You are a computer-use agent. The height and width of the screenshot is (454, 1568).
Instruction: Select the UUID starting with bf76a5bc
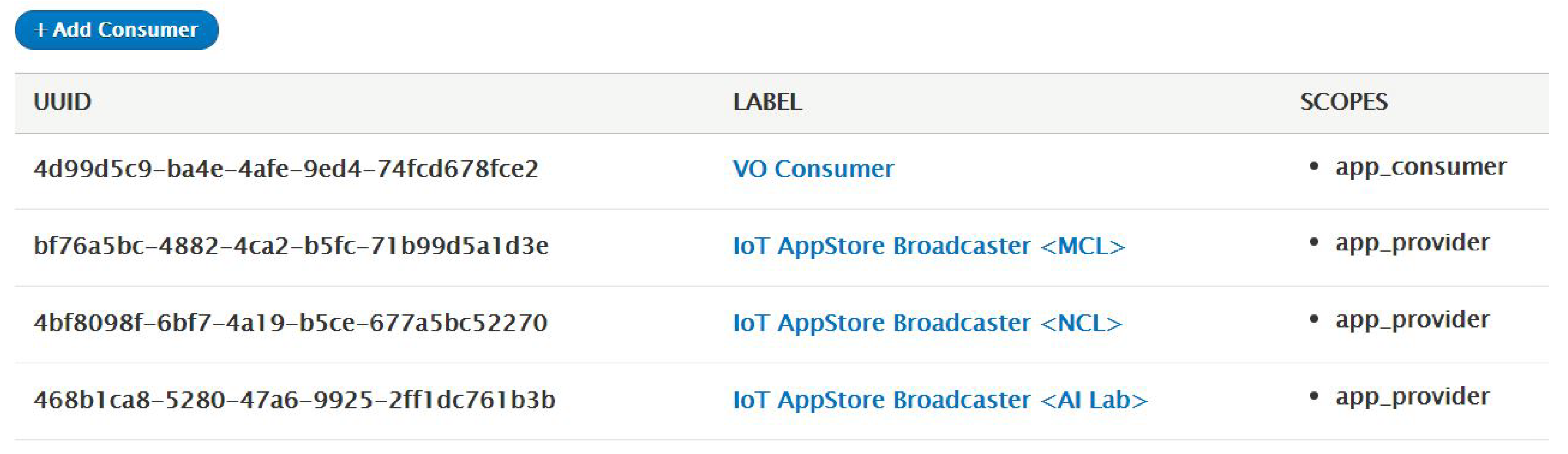pyautogui.click(x=291, y=246)
